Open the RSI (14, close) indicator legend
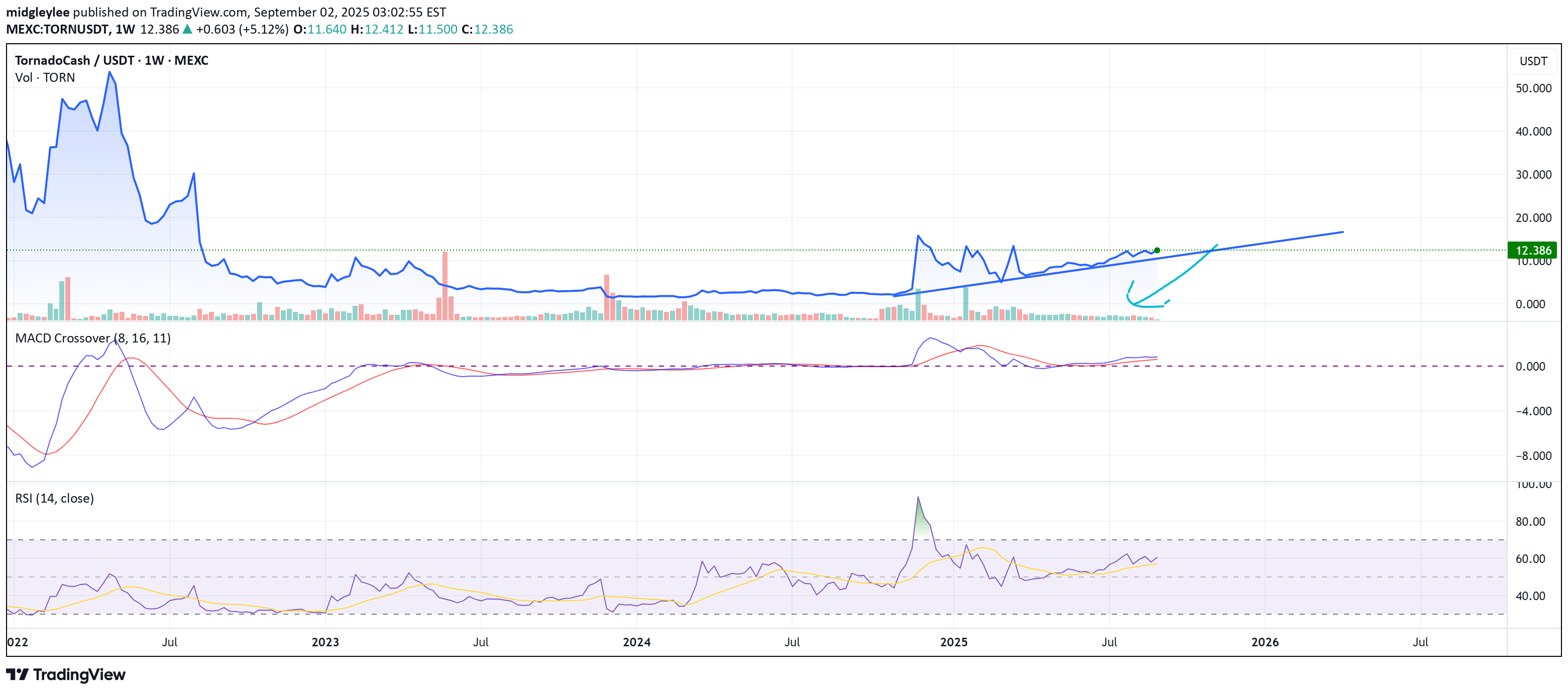 (x=54, y=498)
